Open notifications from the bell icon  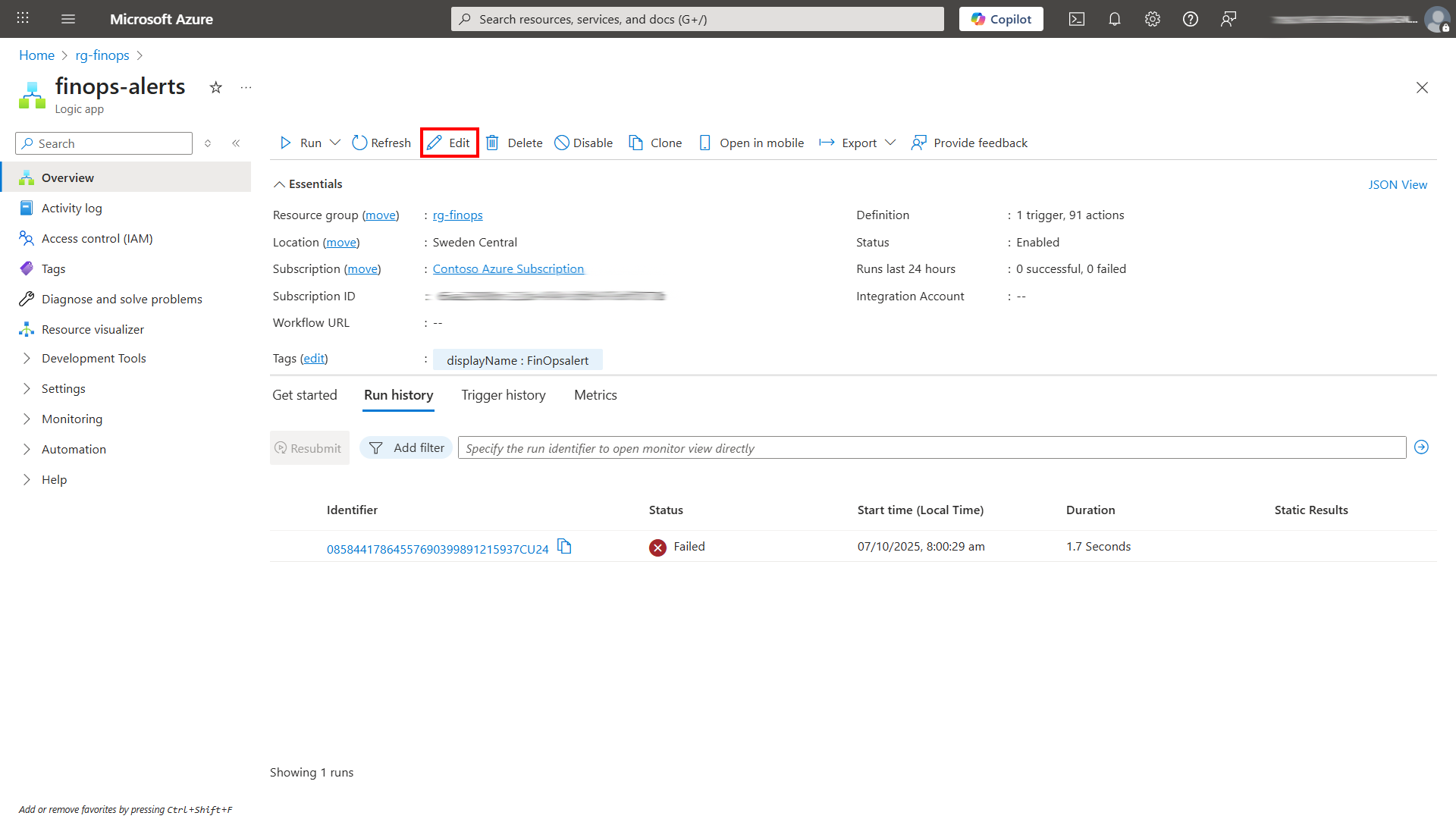coord(1114,19)
